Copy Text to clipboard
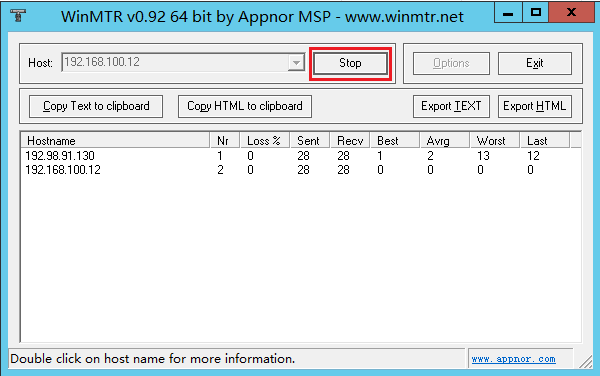This screenshot has height=376, width=600. tap(96, 106)
